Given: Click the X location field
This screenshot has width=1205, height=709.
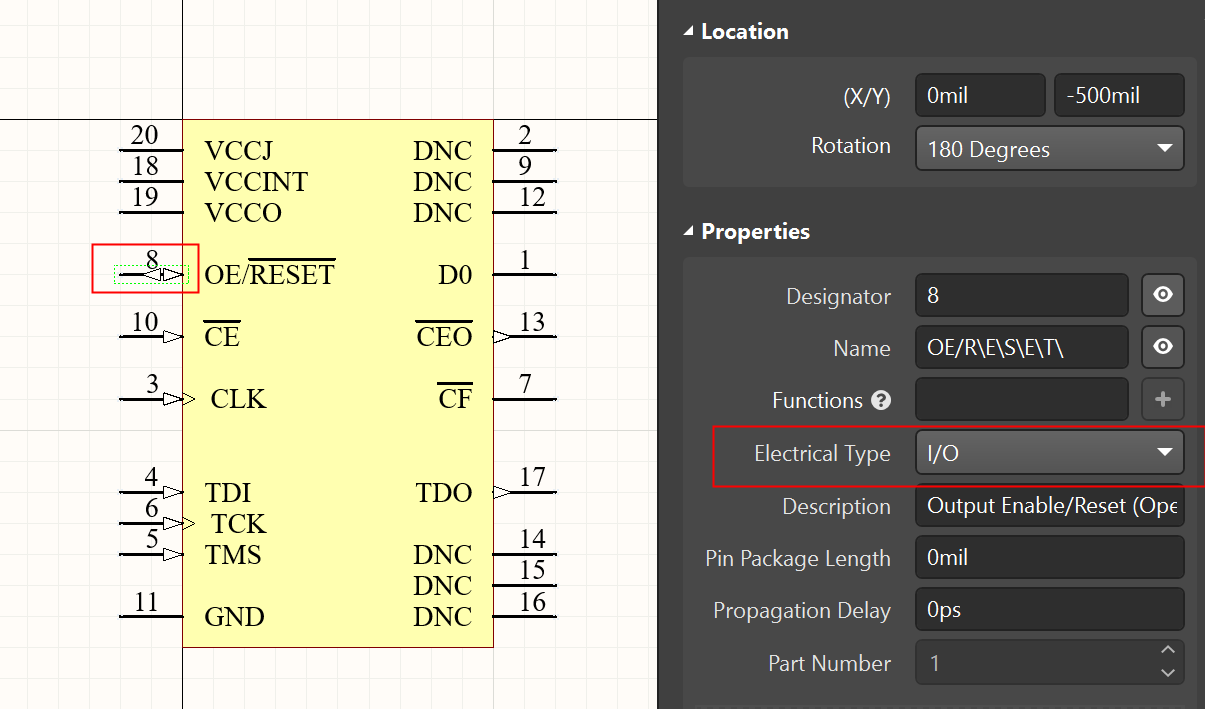Looking at the screenshot, I should click(979, 96).
